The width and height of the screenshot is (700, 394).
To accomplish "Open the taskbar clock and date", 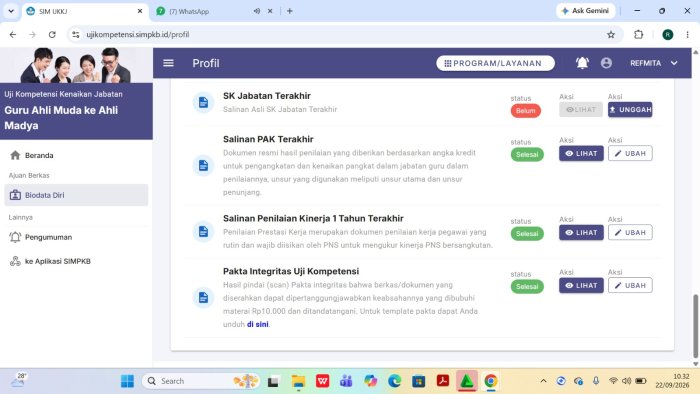I will (x=672, y=381).
